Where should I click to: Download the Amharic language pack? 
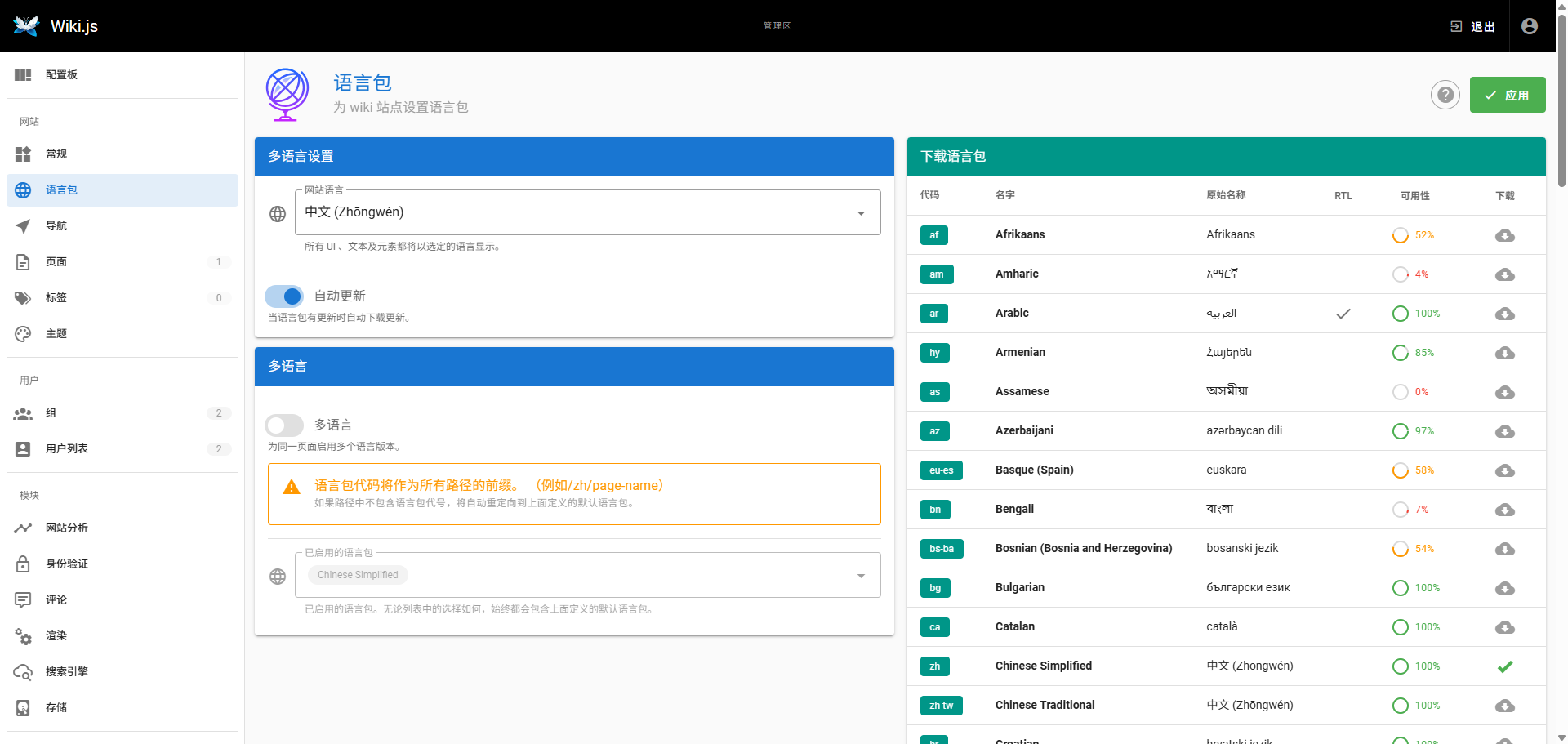pyautogui.click(x=1505, y=274)
